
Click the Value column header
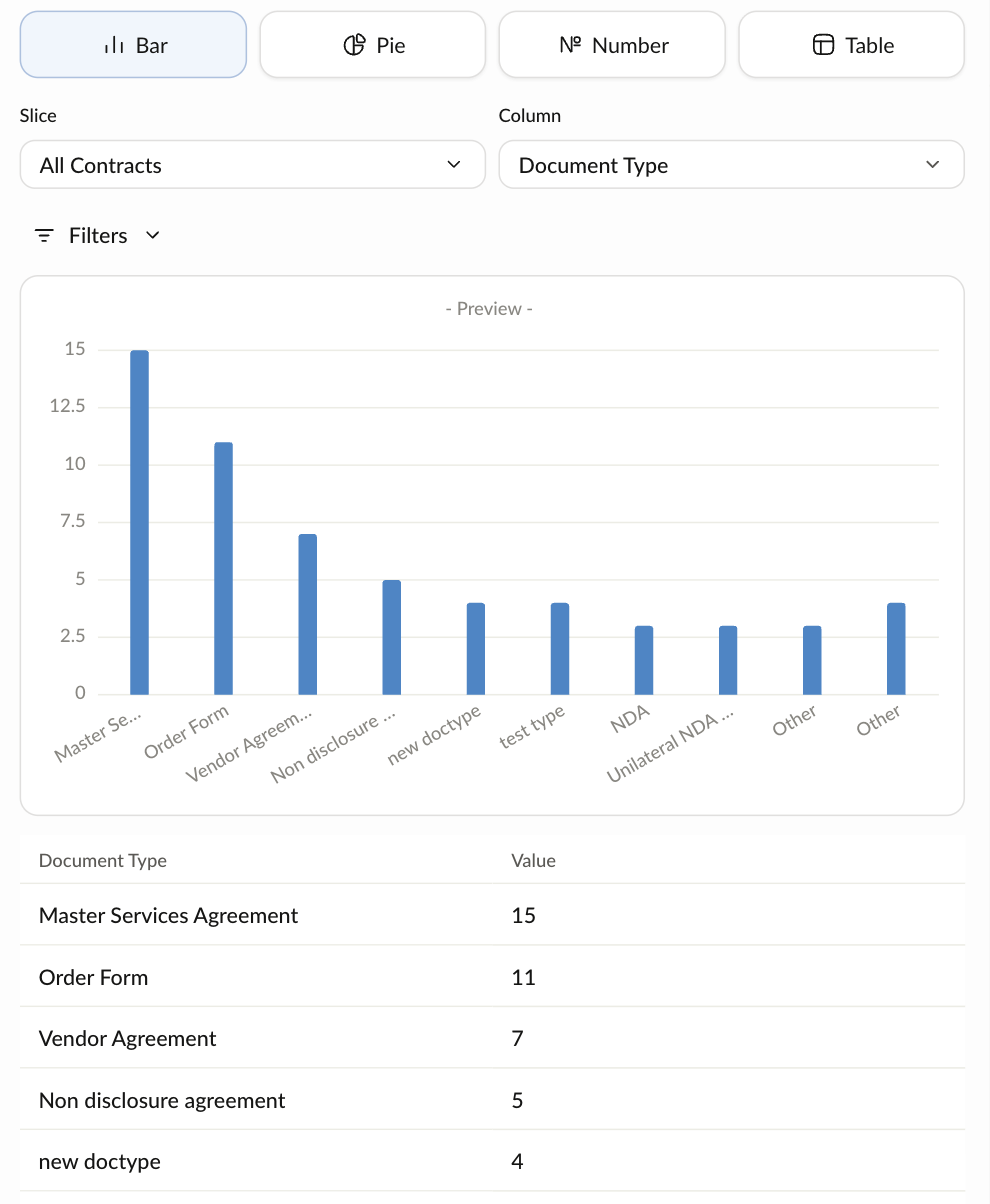(533, 860)
